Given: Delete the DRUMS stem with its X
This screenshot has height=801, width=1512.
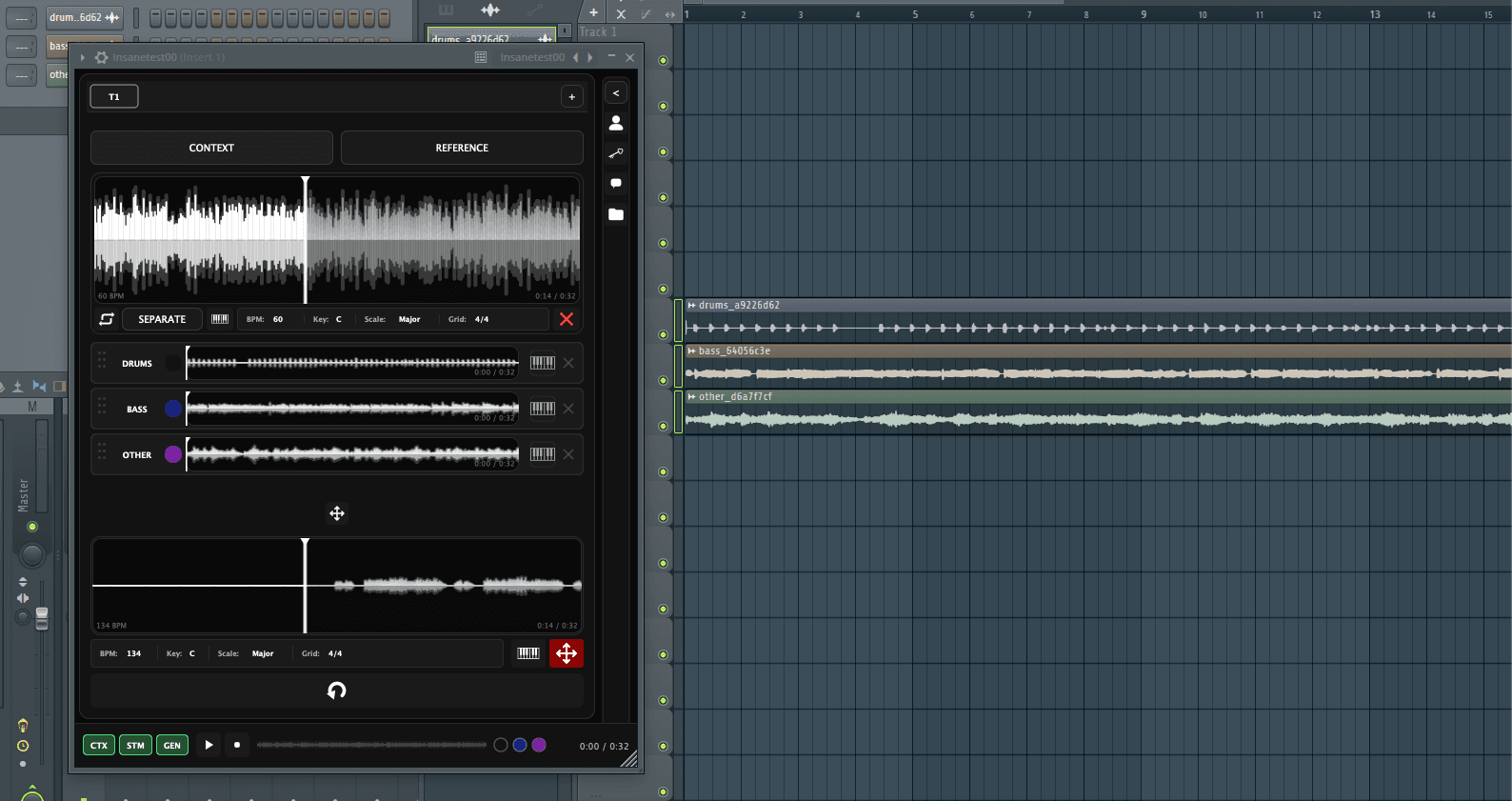Looking at the screenshot, I should [568, 363].
